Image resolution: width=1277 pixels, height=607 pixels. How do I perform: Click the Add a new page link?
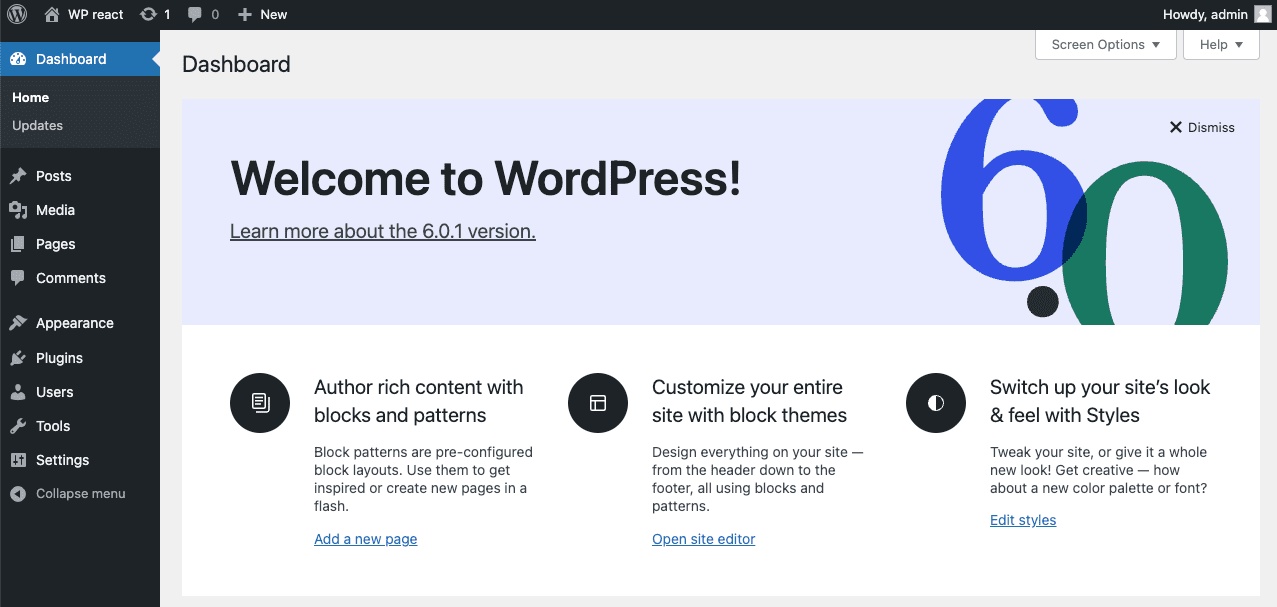[366, 539]
